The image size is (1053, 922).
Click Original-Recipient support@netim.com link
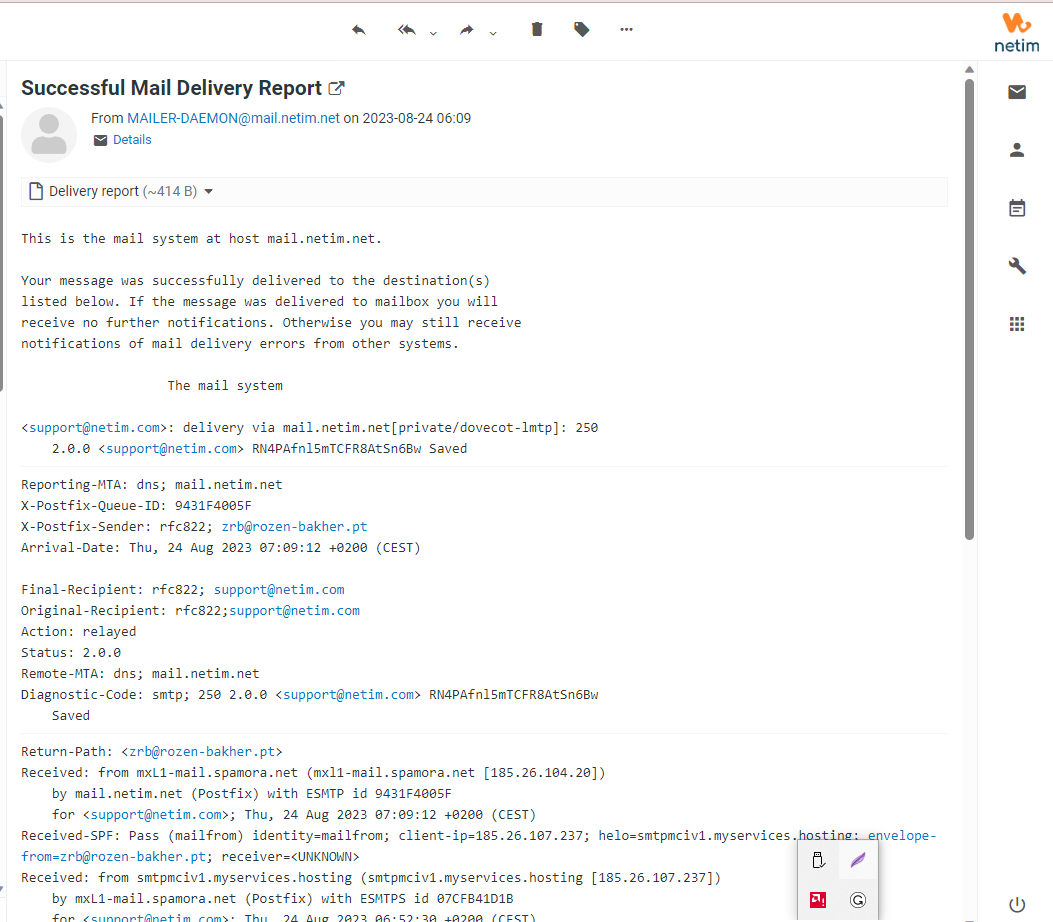[295, 610]
